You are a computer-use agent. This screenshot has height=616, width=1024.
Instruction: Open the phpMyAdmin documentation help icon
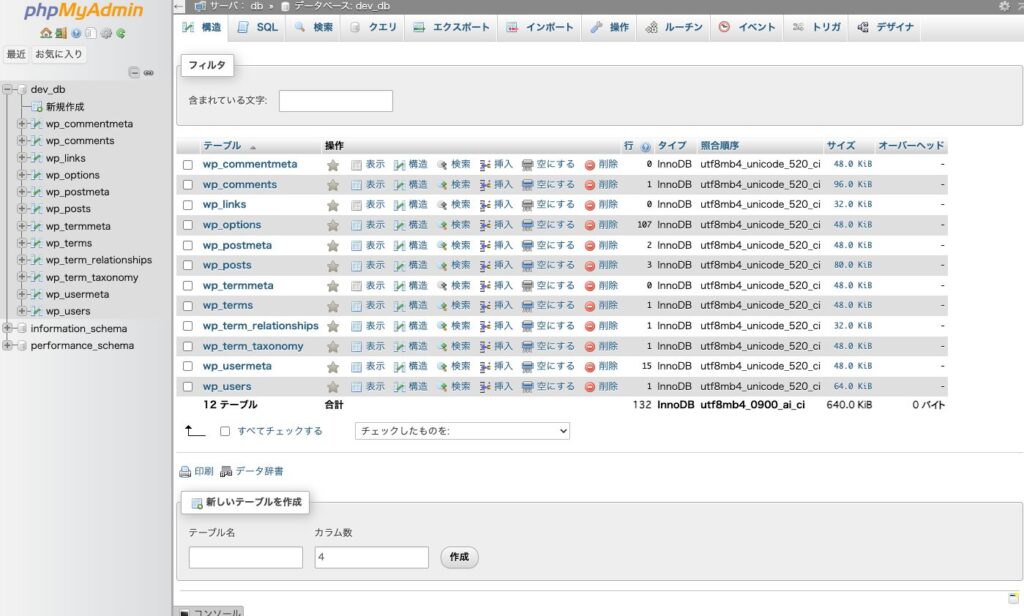tap(76, 33)
